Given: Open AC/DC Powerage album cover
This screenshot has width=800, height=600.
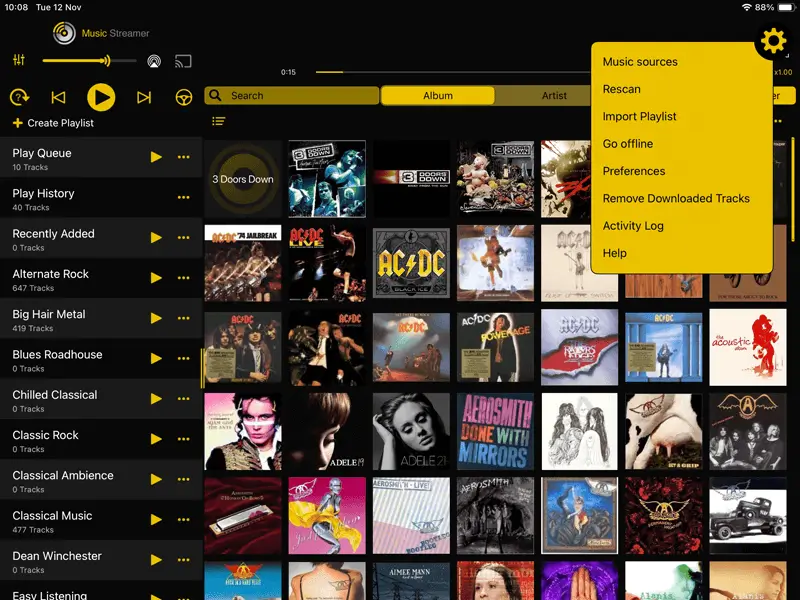Looking at the screenshot, I should tap(495, 347).
